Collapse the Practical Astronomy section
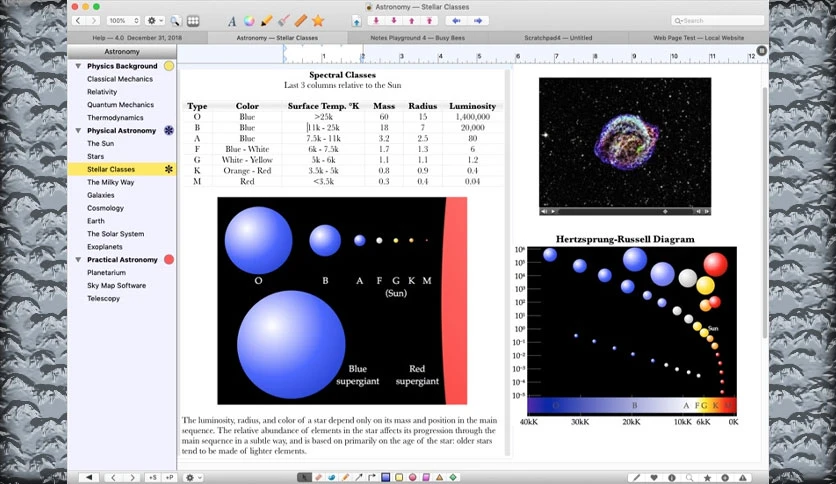The width and height of the screenshot is (836, 484). coord(78,260)
